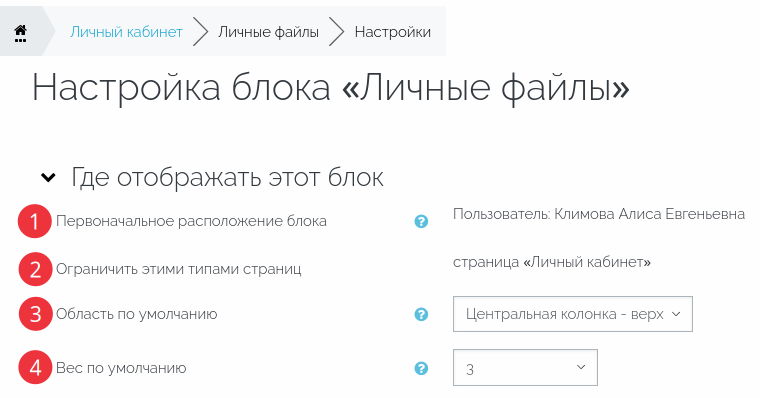The width and height of the screenshot is (760, 398).
Task: Open the default weight dropdown showing 3
Action: pos(525,367)
